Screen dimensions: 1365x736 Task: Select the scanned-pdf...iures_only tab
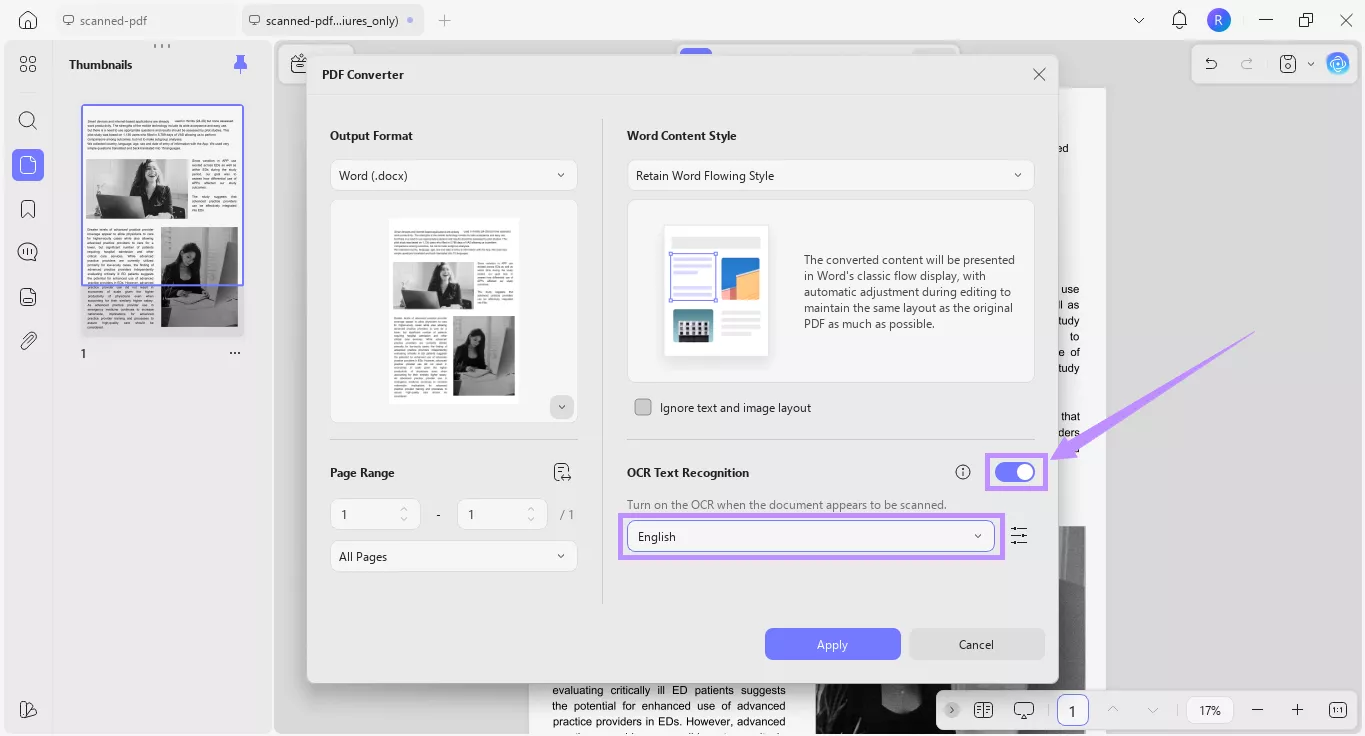330,19
